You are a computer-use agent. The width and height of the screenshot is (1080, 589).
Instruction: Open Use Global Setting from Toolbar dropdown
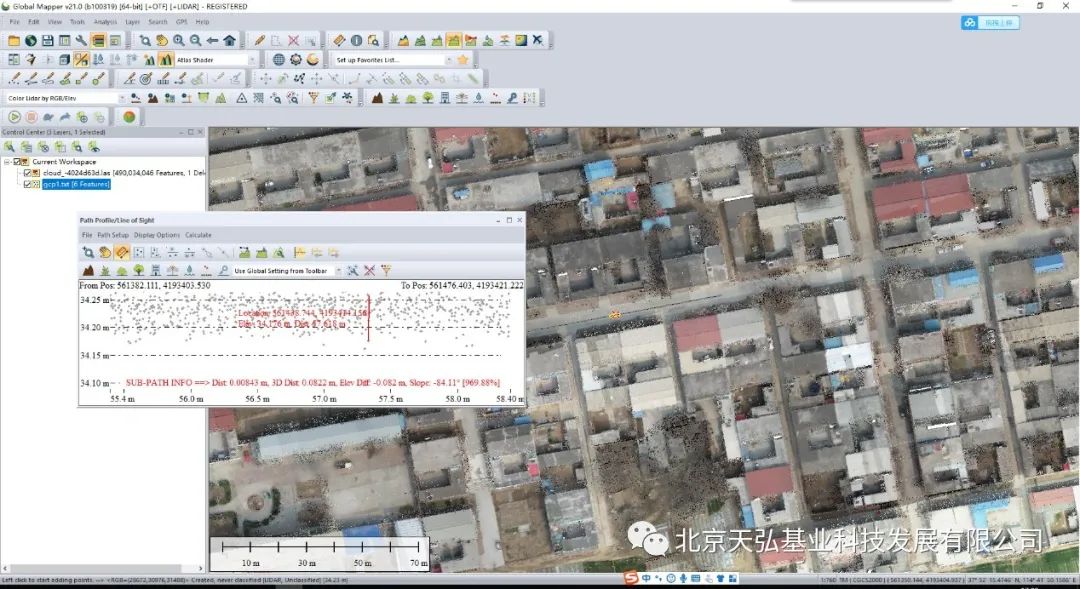pyautogui.click(x=338, y=271)
